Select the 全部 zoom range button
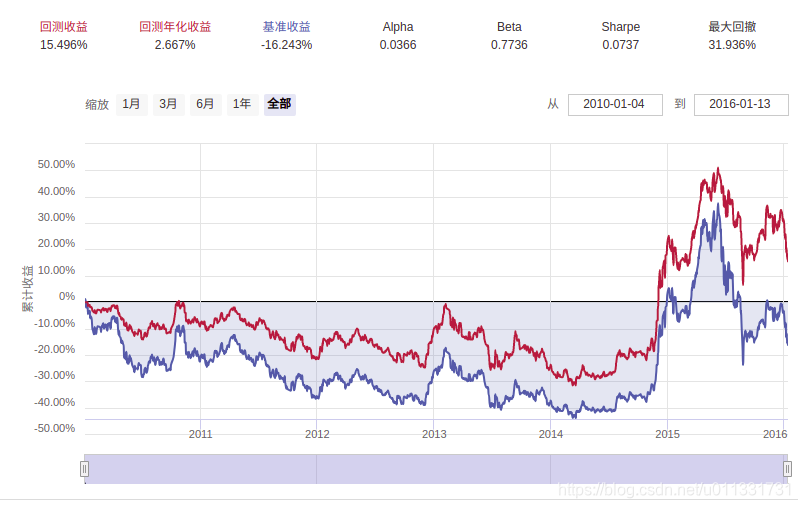The image size is (800, 508). [x=280, y=105]
